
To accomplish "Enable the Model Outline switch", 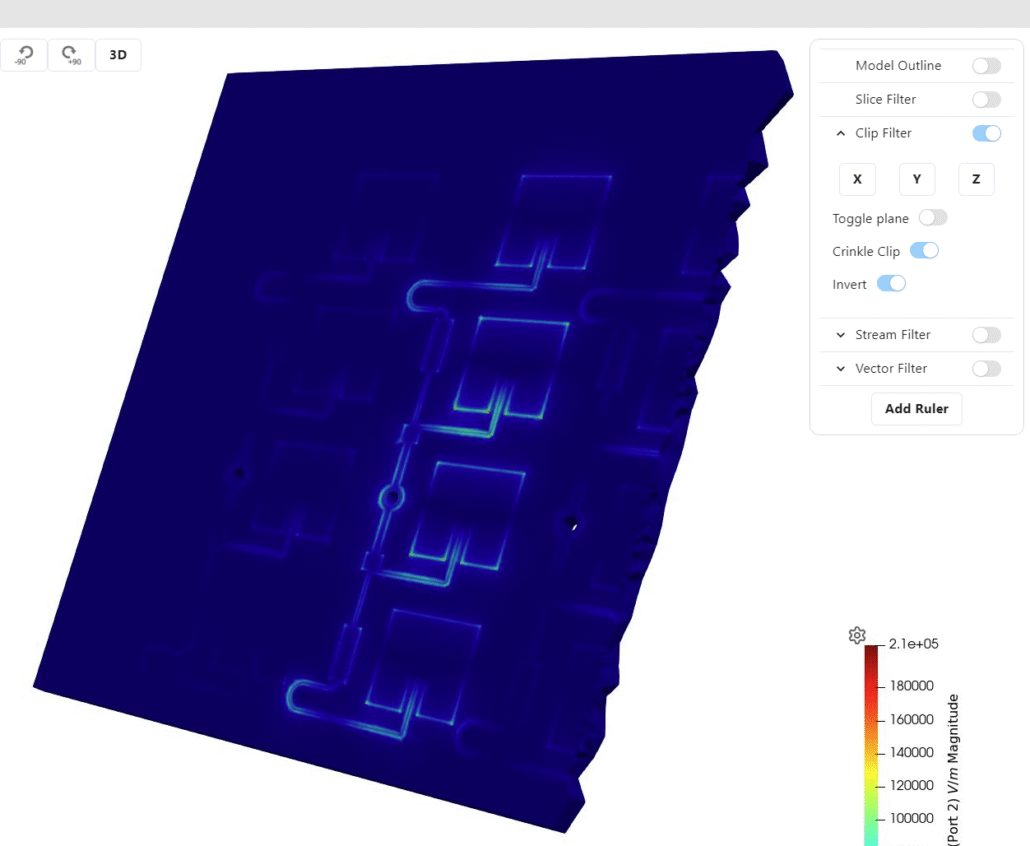I will (986, 66).
